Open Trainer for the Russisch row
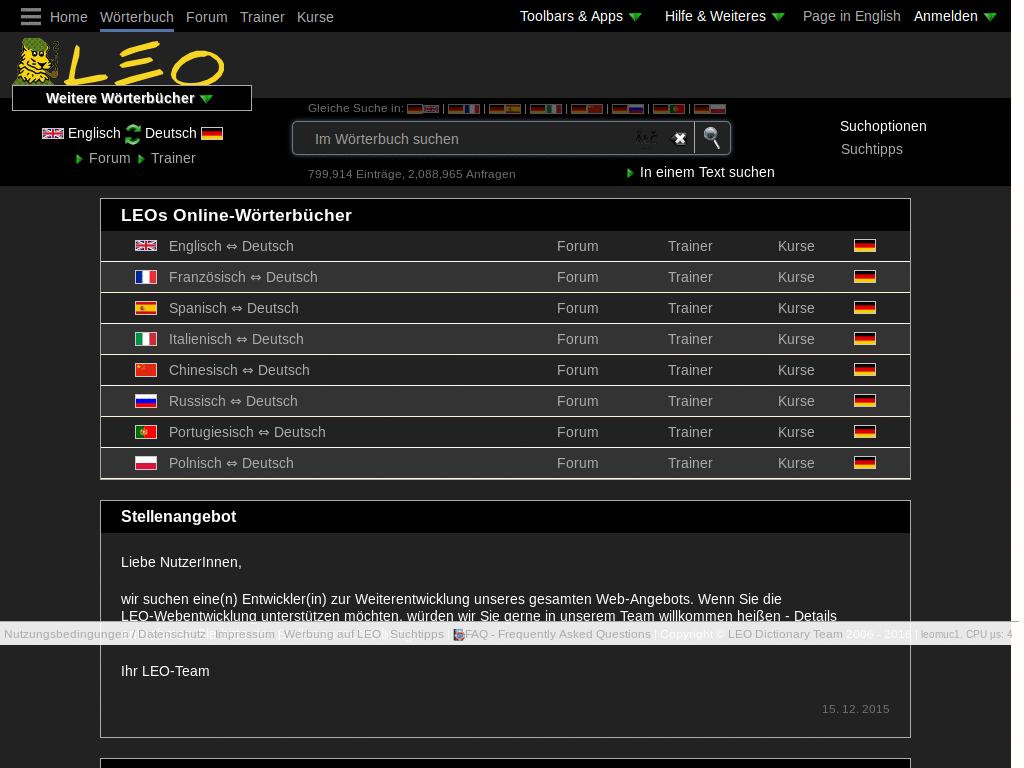The image size is (1024, 768). (x=690, y=401)
